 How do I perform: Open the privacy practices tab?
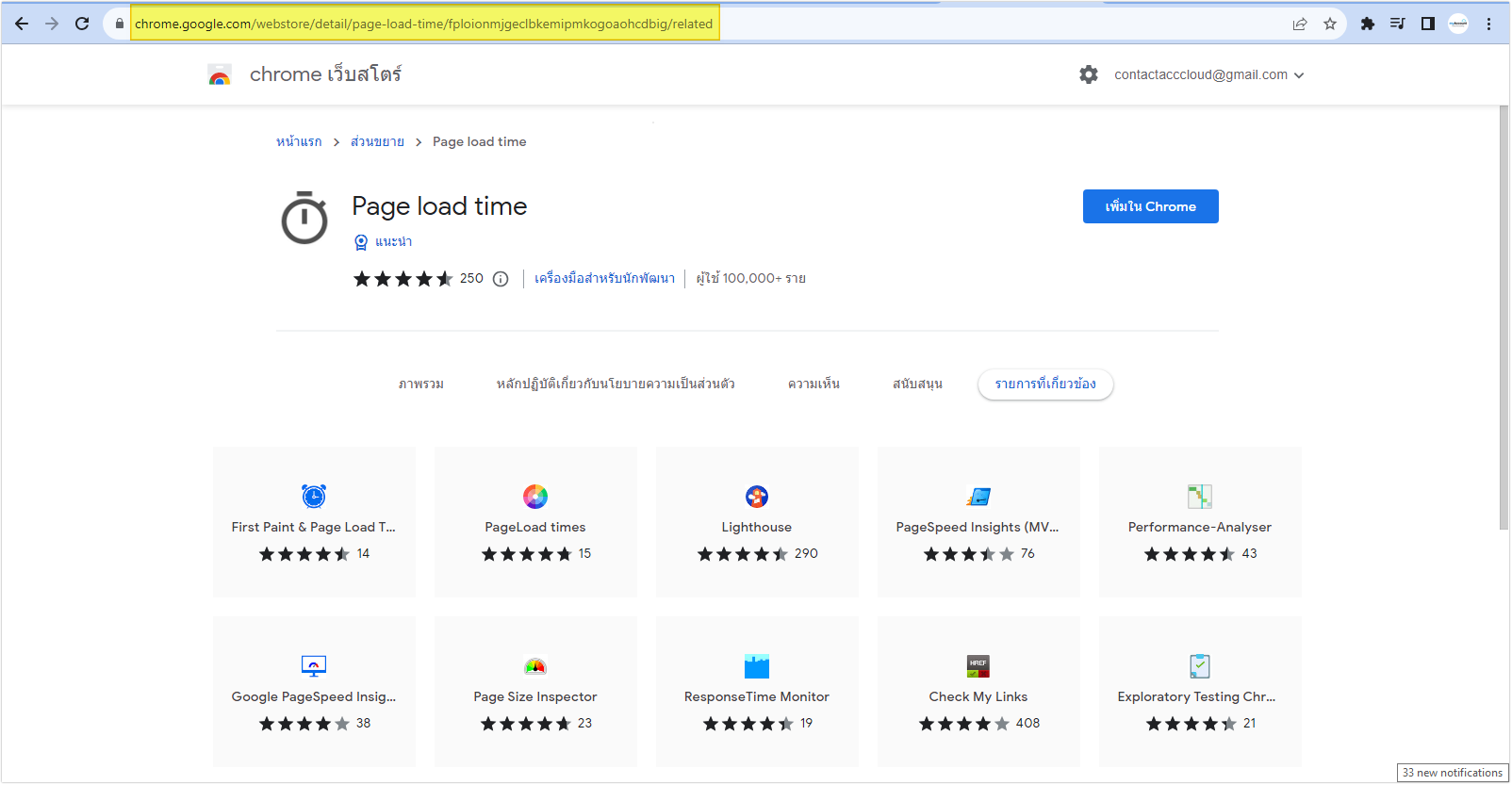[x=616, y=384]
